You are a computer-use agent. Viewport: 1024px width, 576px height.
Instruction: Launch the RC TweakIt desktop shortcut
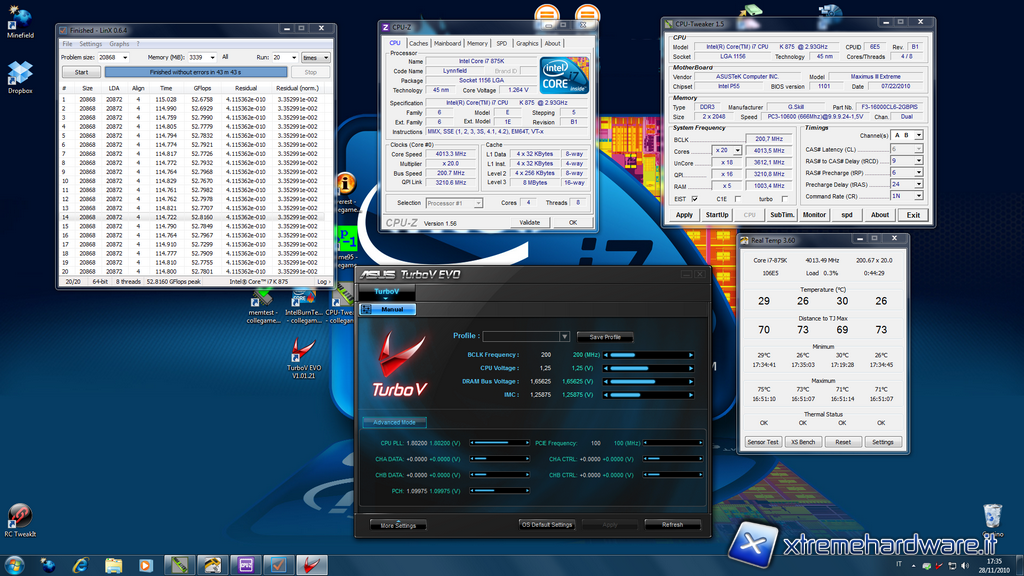(20, 515)
